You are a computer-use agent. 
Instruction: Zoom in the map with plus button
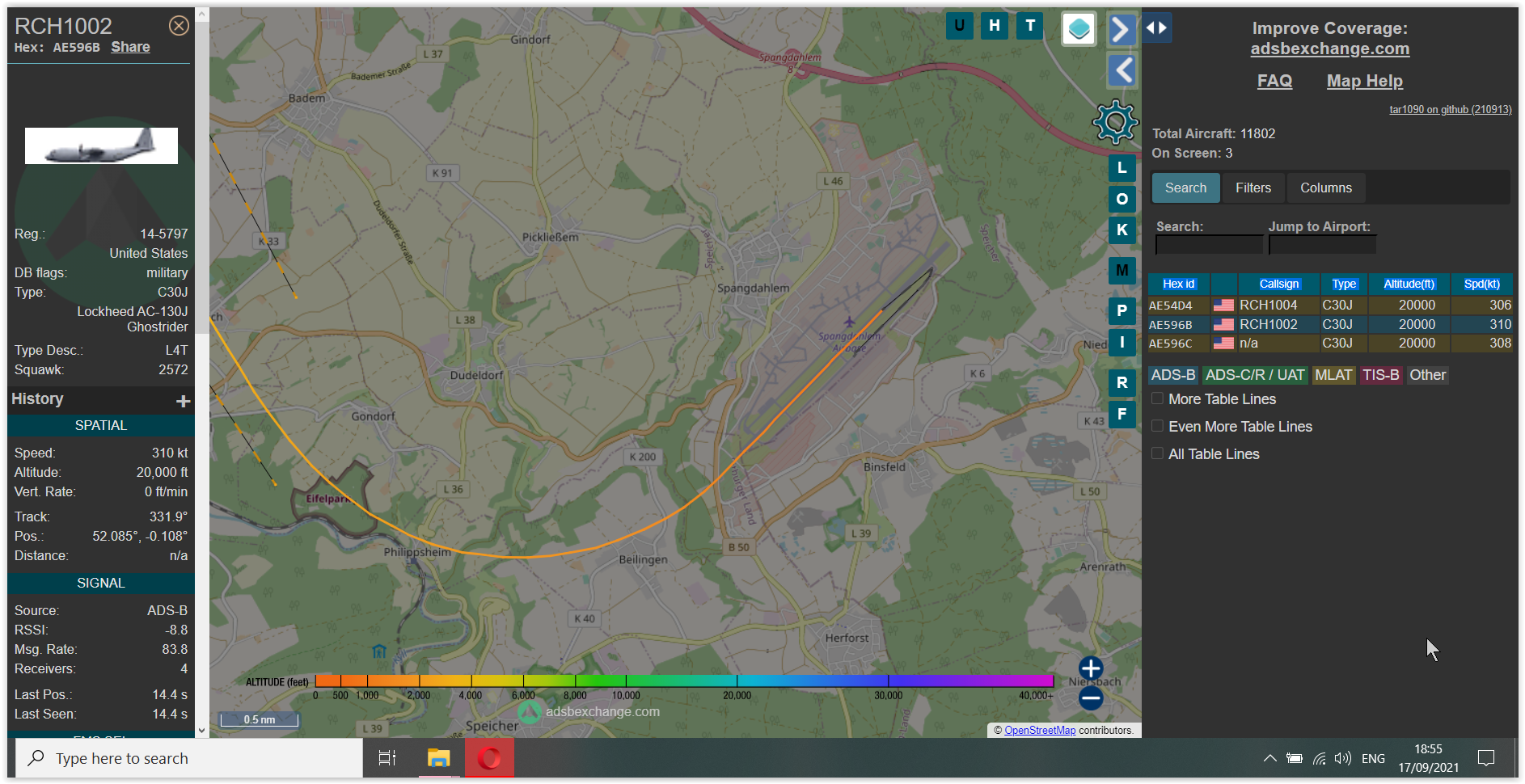tap(1091, 668)
